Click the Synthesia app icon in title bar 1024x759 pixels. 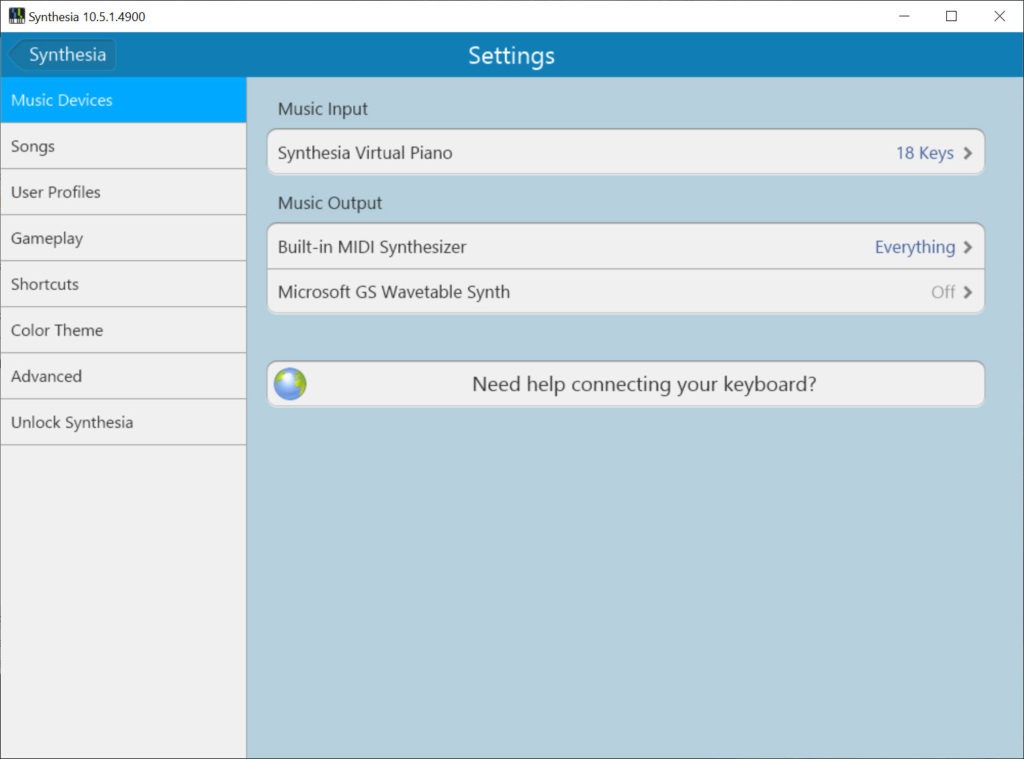tap(16, 16)
